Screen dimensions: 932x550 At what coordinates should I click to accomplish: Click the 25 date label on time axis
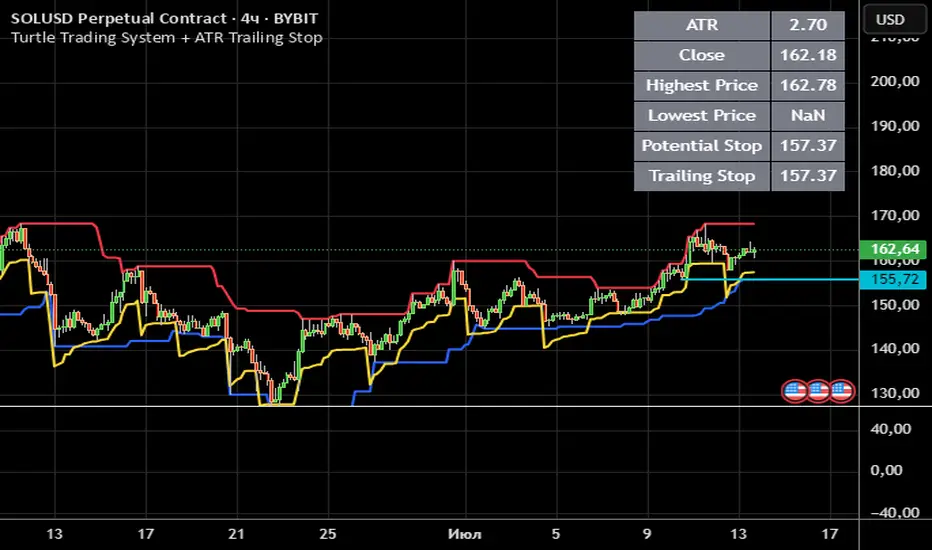328,534
